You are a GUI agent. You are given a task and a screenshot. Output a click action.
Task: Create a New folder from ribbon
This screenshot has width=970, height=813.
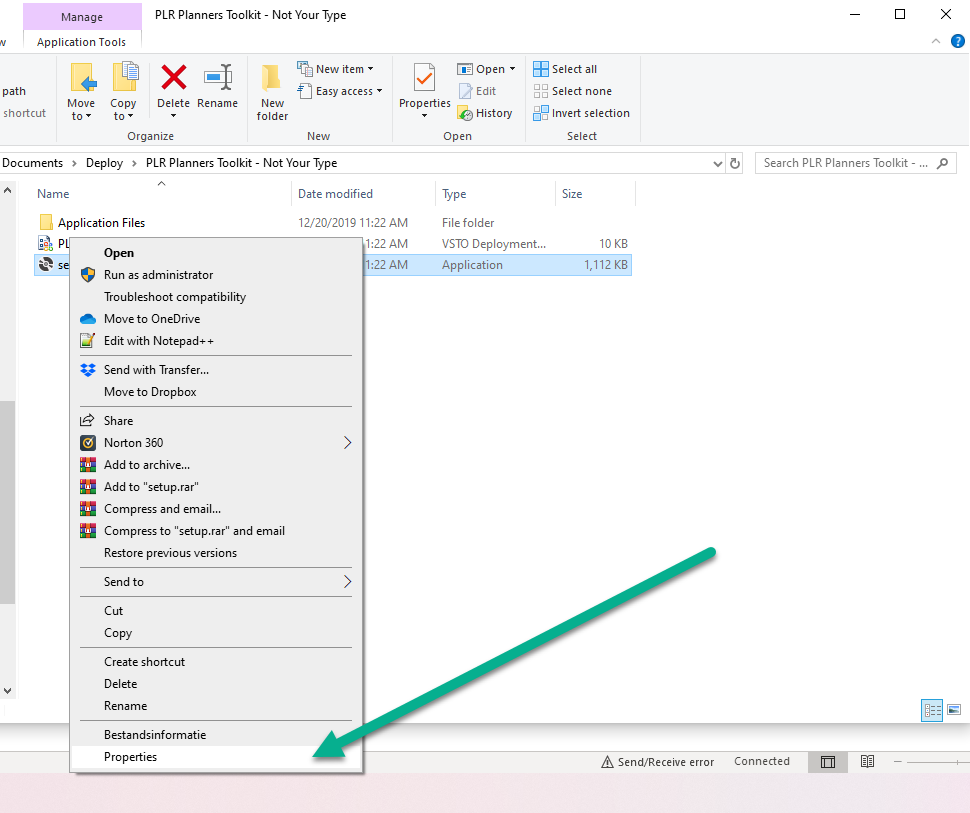272,90
